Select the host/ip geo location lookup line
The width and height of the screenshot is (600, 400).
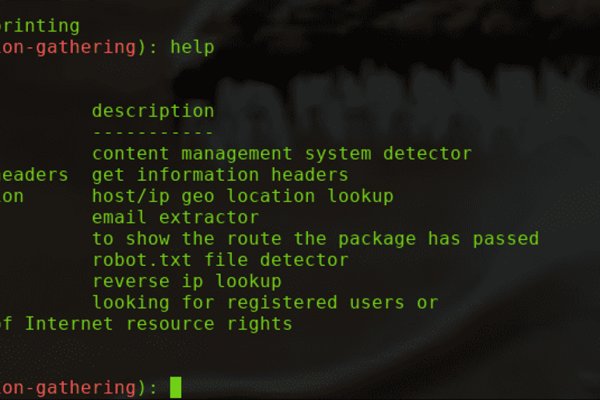pyautogui.click(x=242, y=196)
